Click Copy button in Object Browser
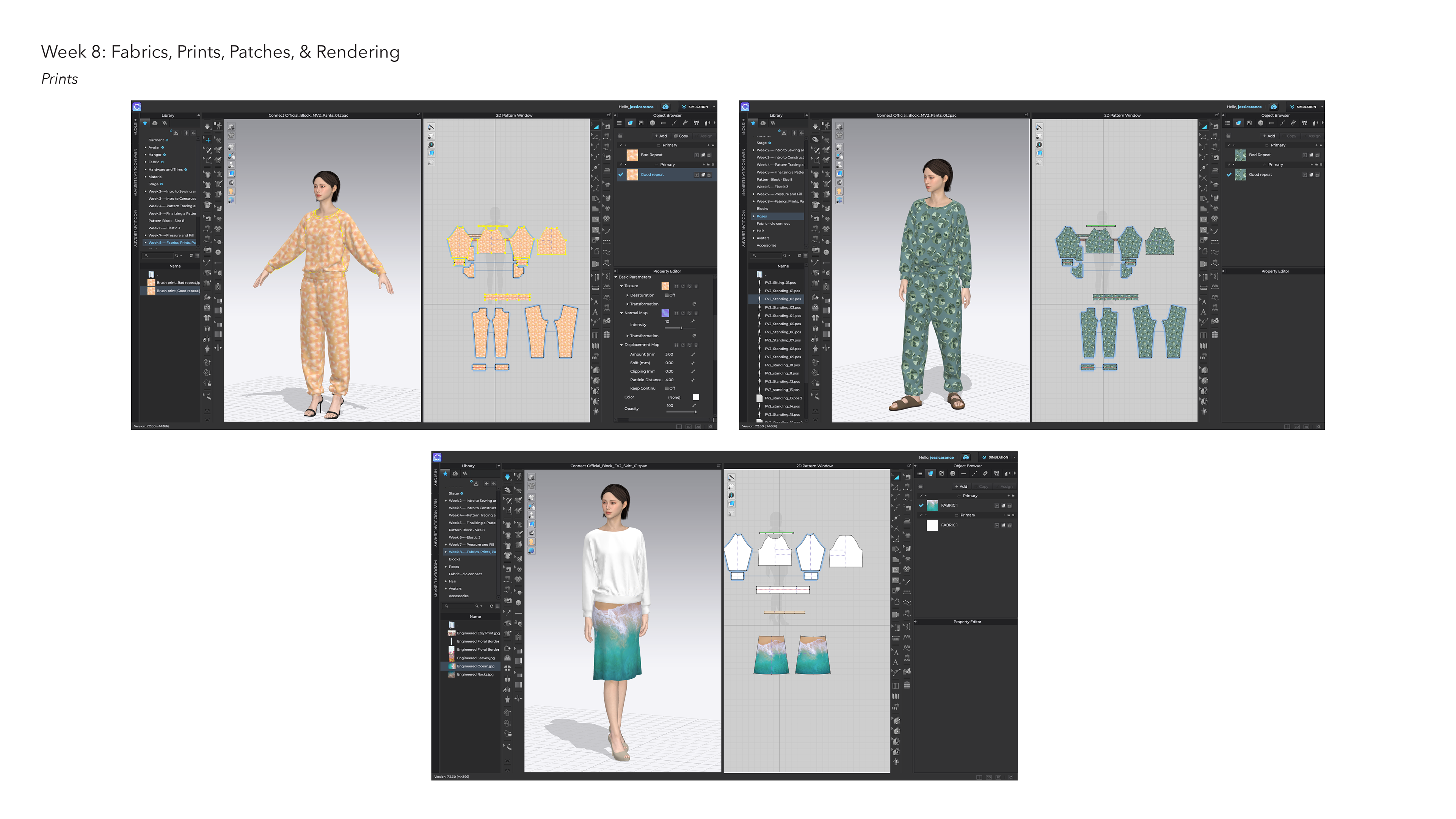Screen dimensions: 1456x819 [681, 136]
